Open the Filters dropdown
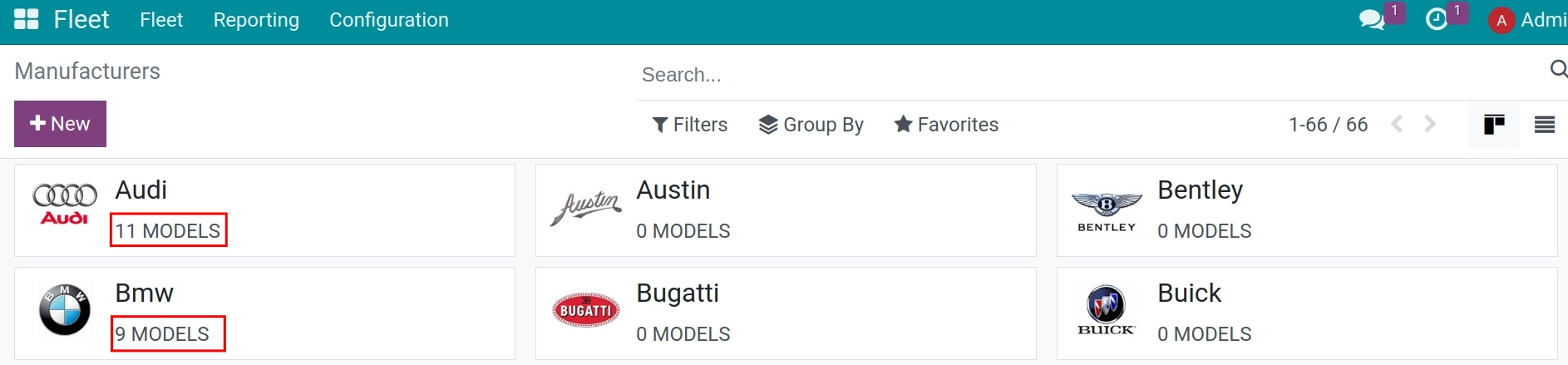 (x=690, y=125)
